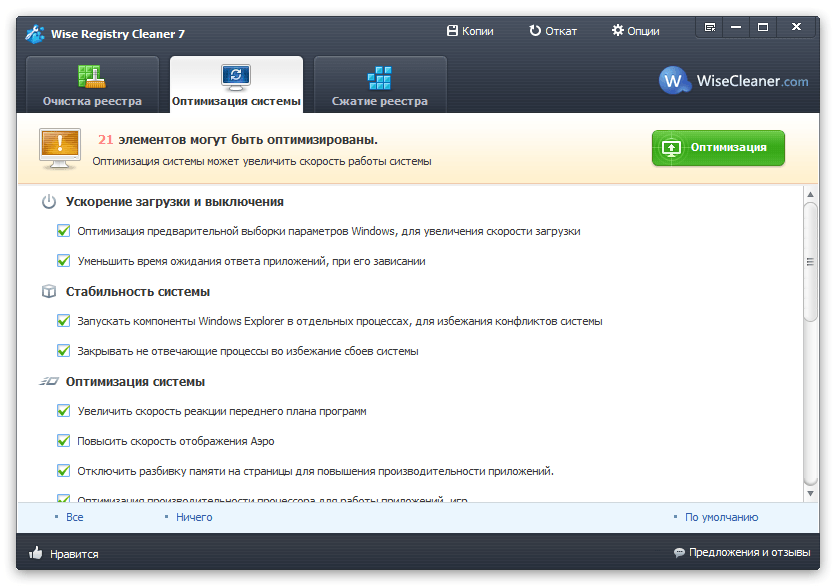Close the Wise Registry Cleaner window

(796, 27)
